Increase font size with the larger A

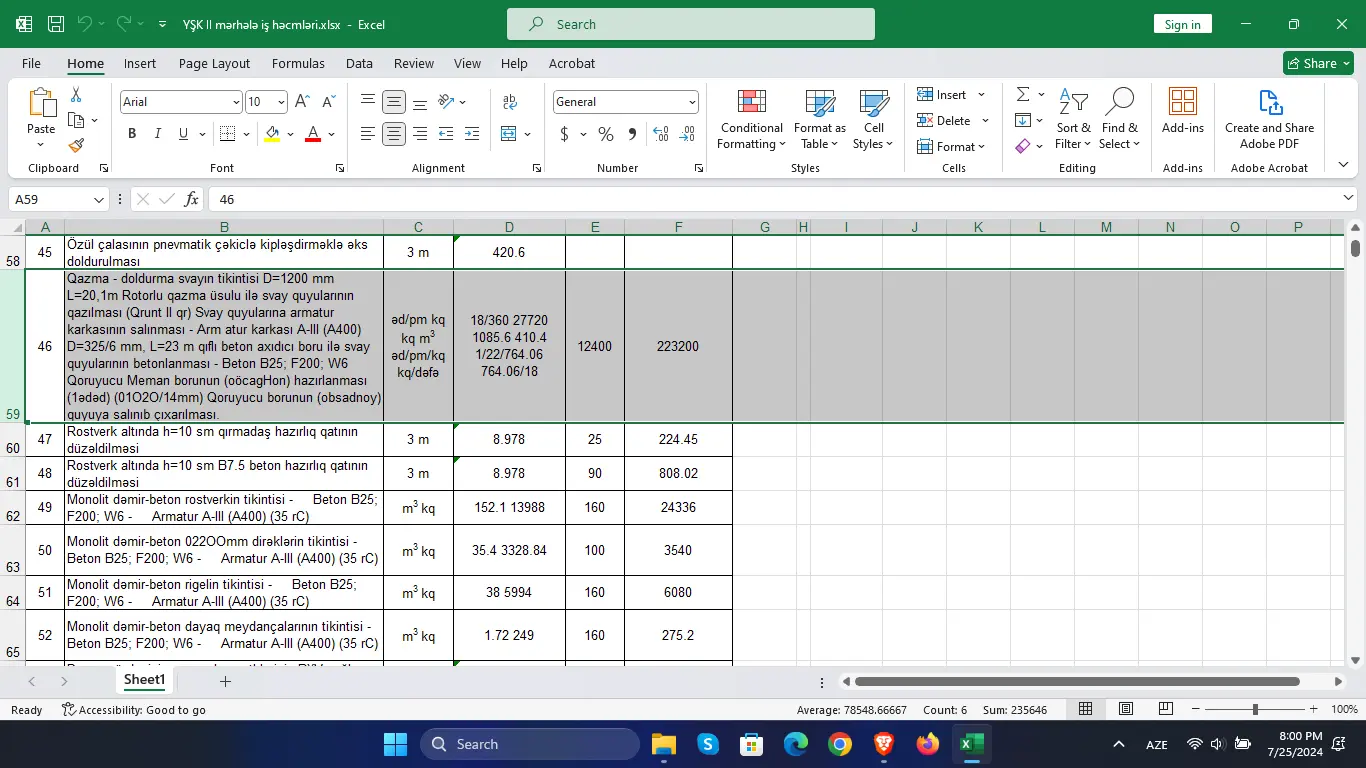tap(303, 102)
